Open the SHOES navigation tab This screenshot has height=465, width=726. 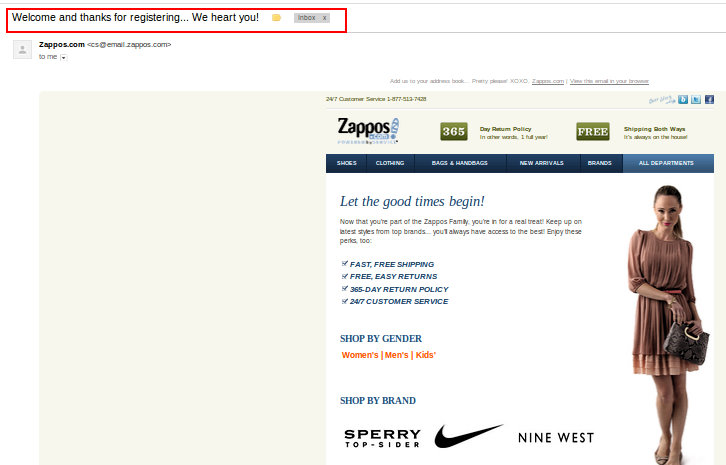pos(346,163)
